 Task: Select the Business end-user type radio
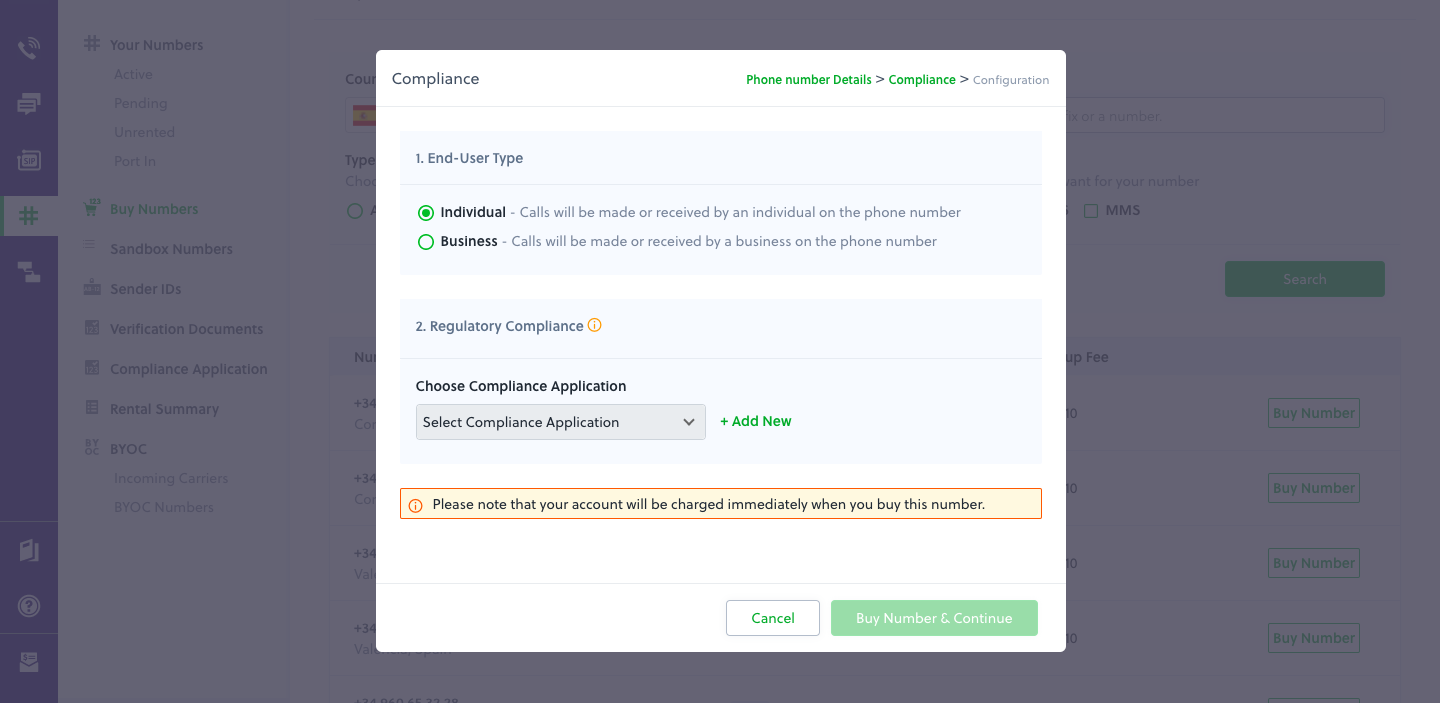[x=426, y=242]
